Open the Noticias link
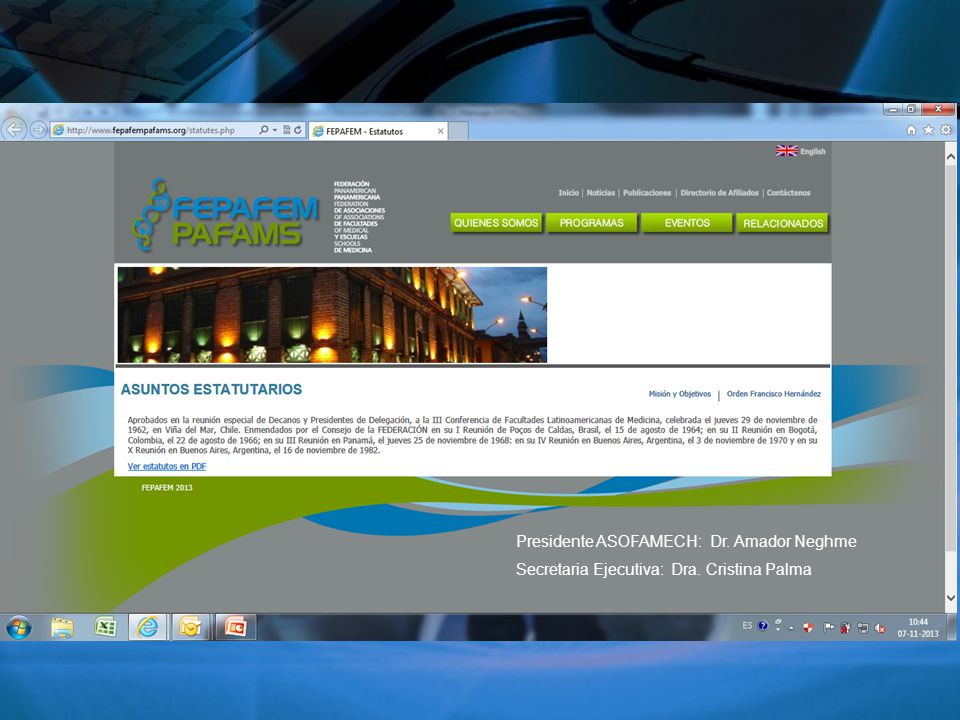This screenshot has width=960, height=720. 601,193
